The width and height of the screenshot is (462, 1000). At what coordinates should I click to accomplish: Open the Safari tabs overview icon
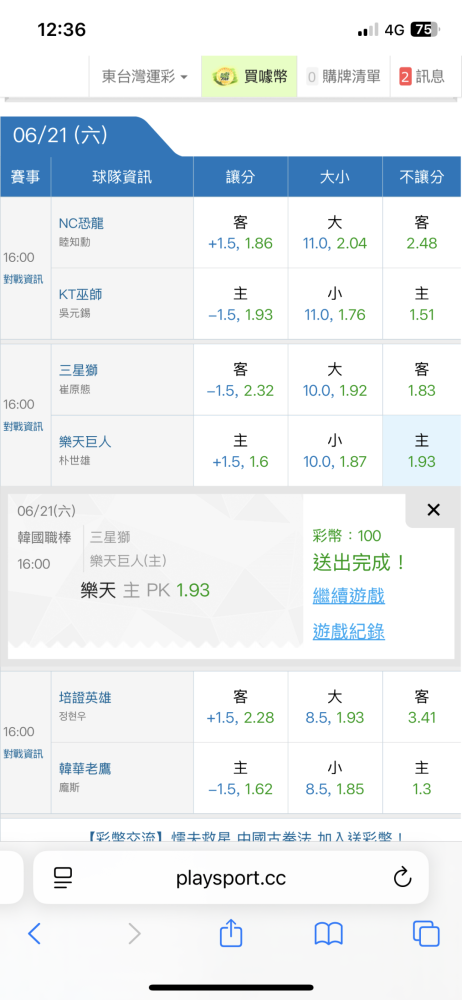[426, 934]
